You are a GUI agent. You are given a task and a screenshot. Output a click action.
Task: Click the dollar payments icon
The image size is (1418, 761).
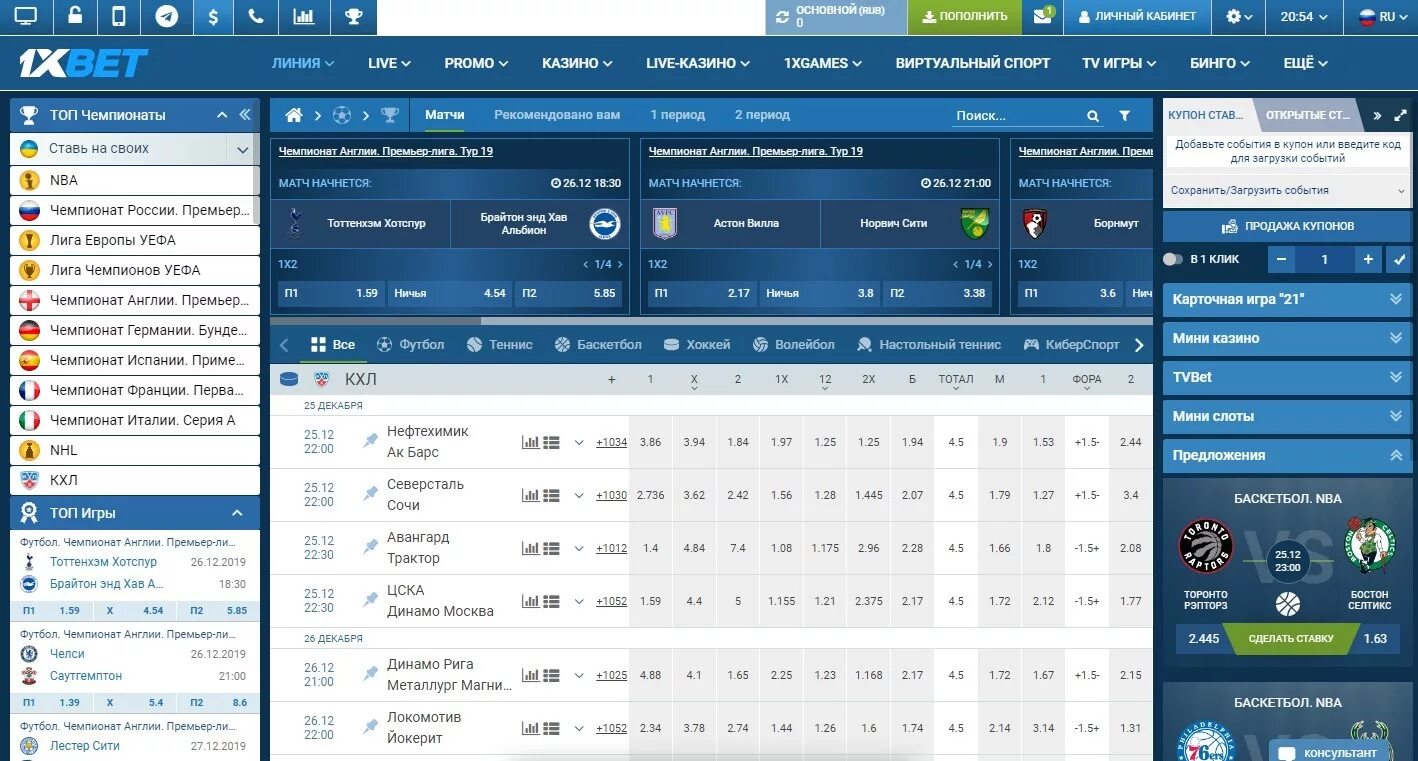(x=212, y=16)
